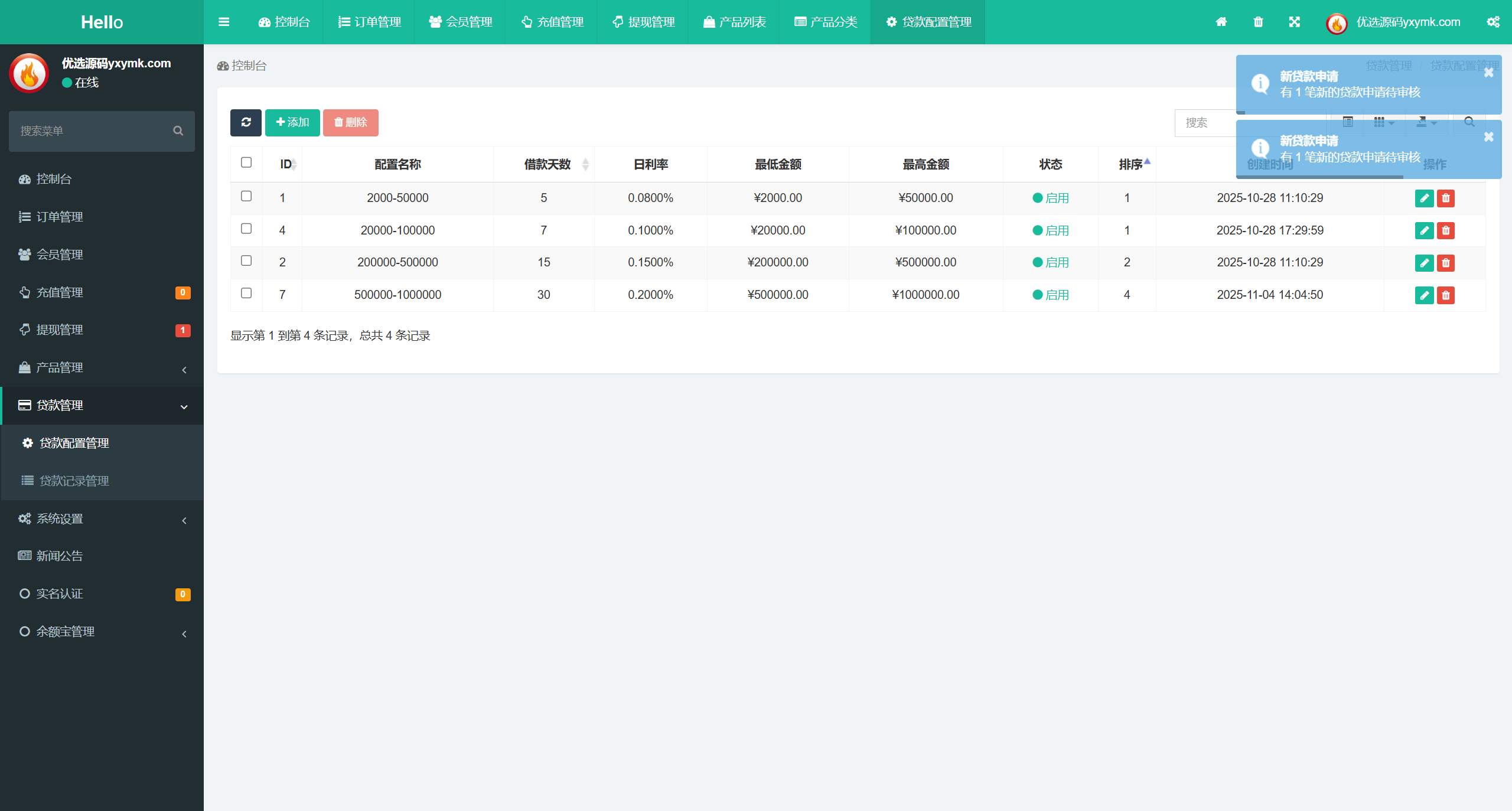Switch to the 产品分类 top tab
The image size is (1512, 811).
coord(825,22)
